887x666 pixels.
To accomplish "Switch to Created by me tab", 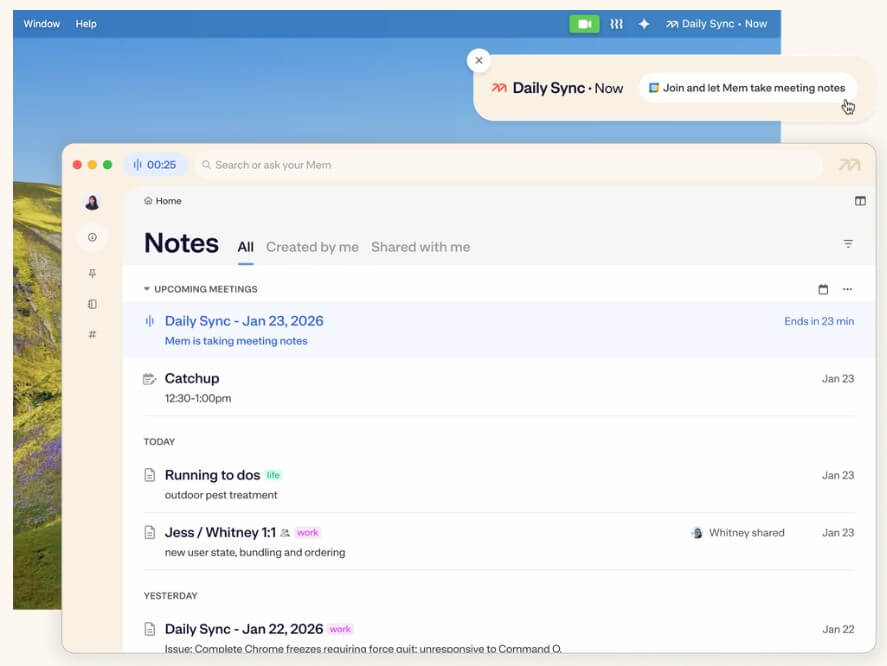I will tap(312, 247).
